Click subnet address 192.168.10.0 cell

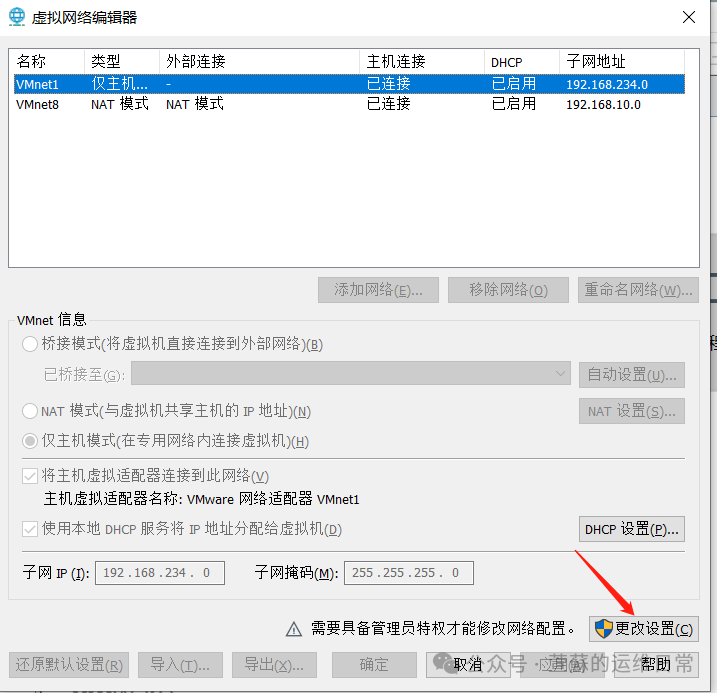603,105
